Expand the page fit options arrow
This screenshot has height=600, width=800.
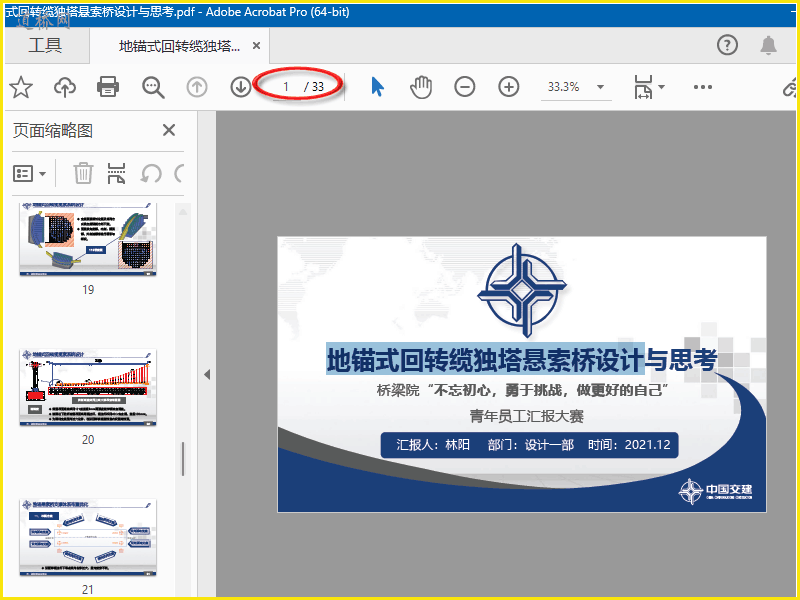662,87
